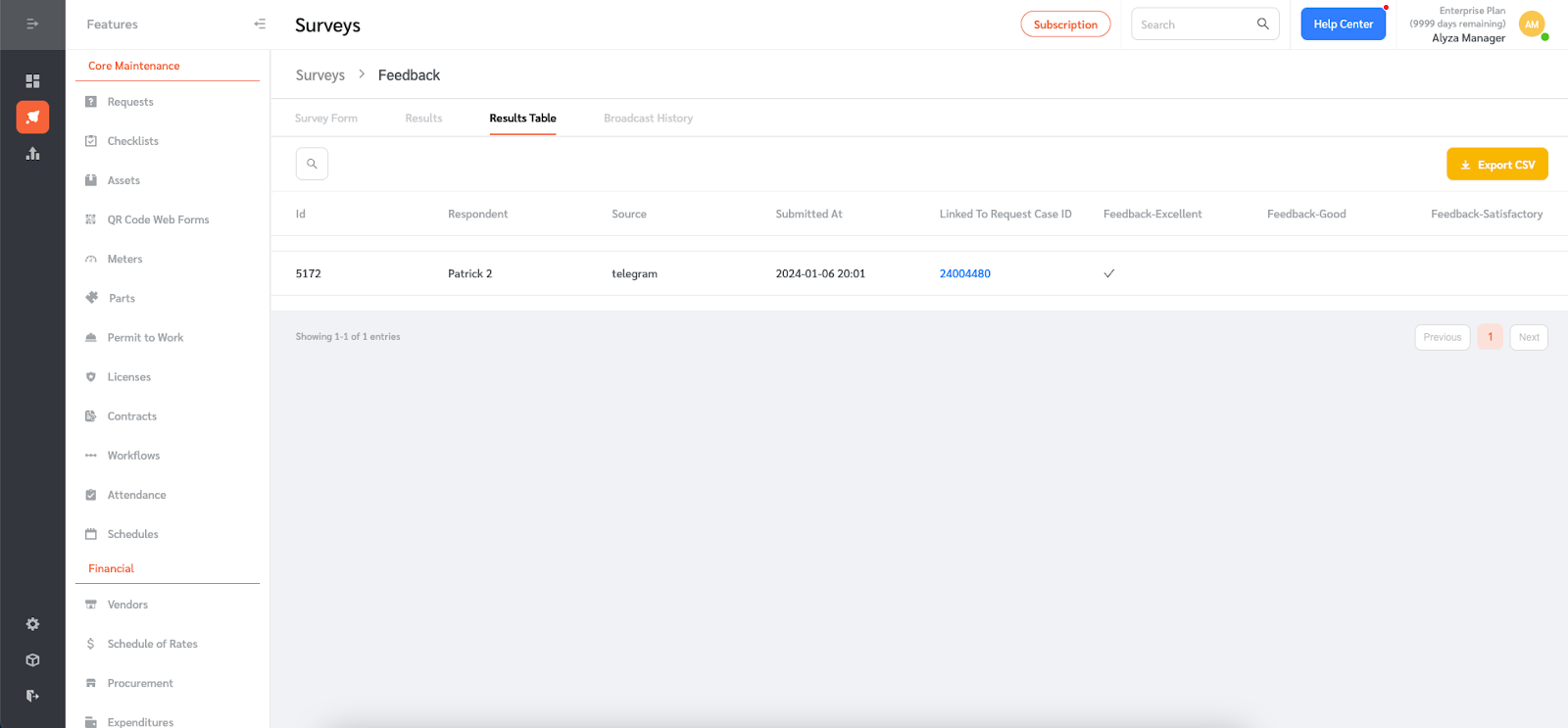Click the Vendors store icon
This screenshot has height=728, width=1568.
(x=91, y=605)
